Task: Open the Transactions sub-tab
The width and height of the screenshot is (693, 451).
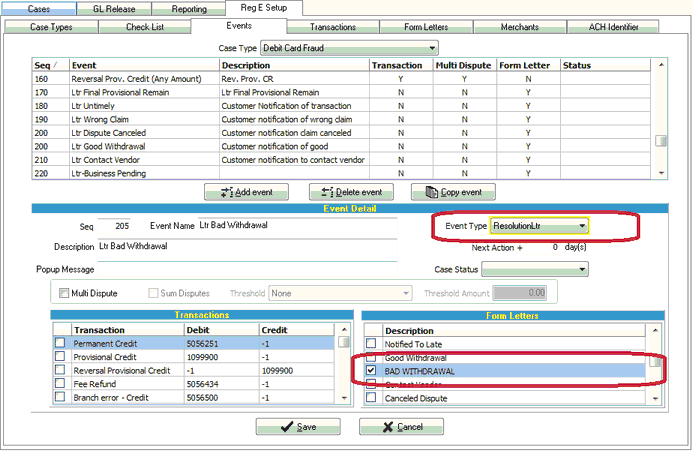Action: [333, 27]
